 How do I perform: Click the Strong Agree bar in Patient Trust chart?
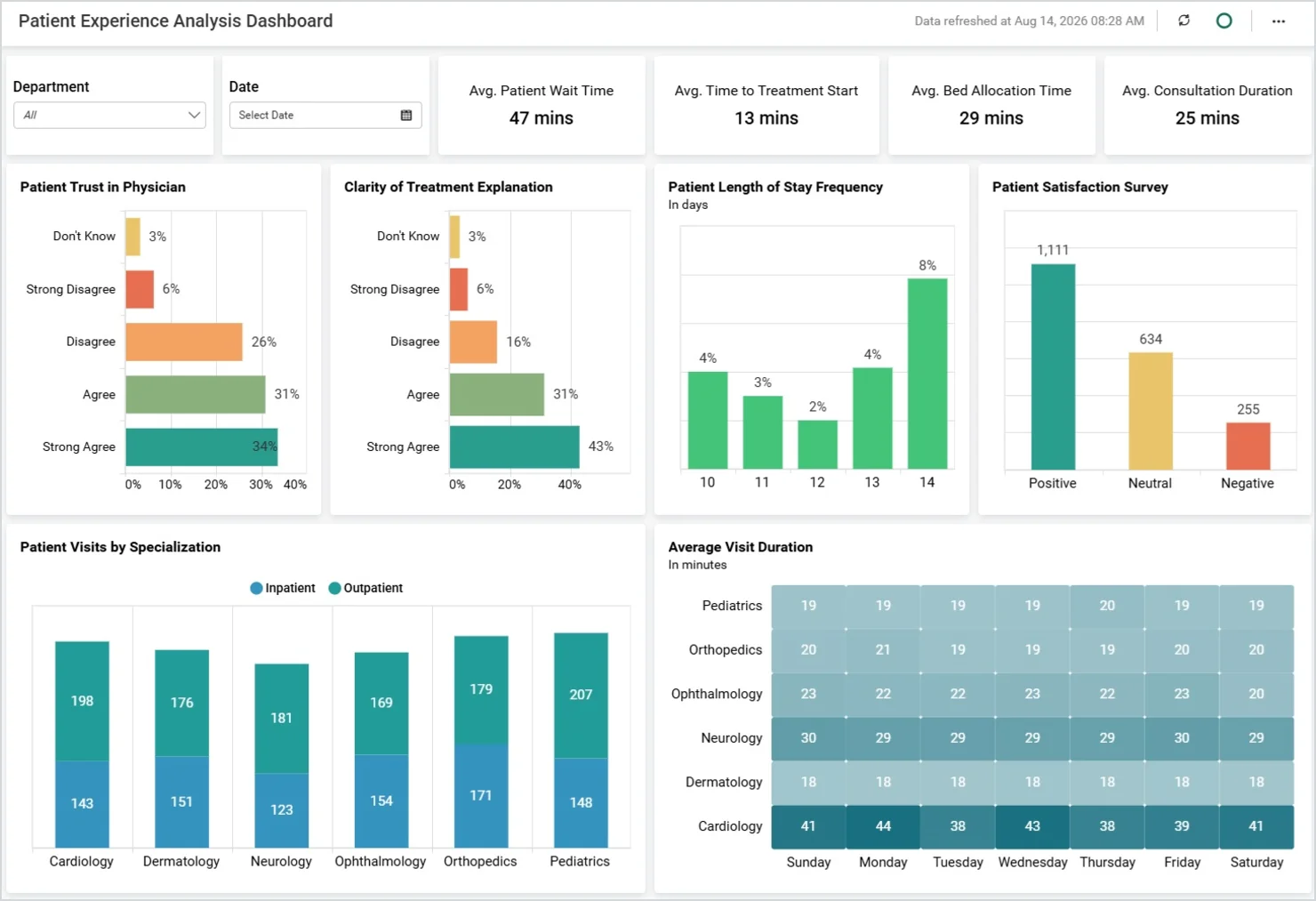click(x=202, y=446)
